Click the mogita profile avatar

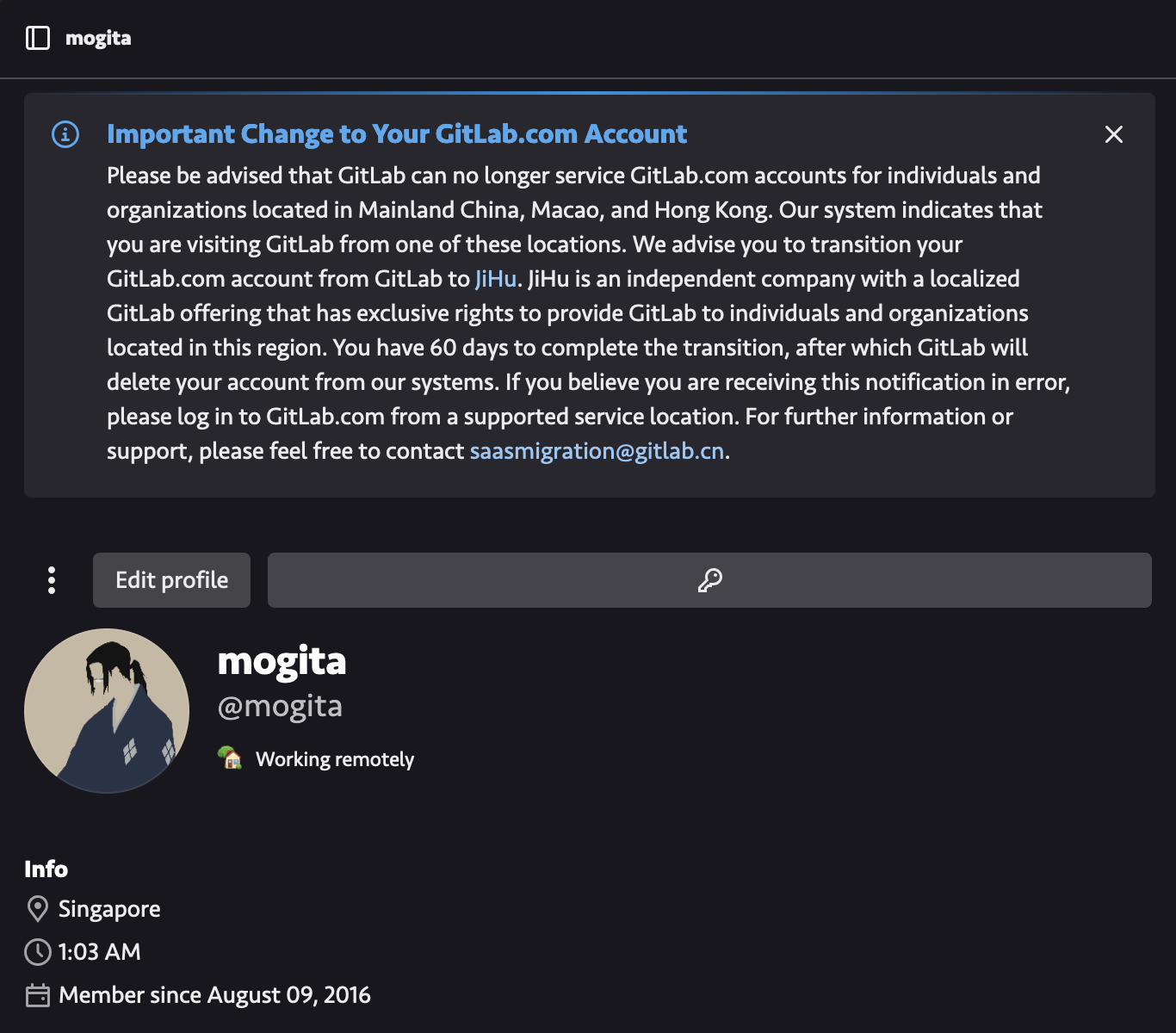[107, 710]
